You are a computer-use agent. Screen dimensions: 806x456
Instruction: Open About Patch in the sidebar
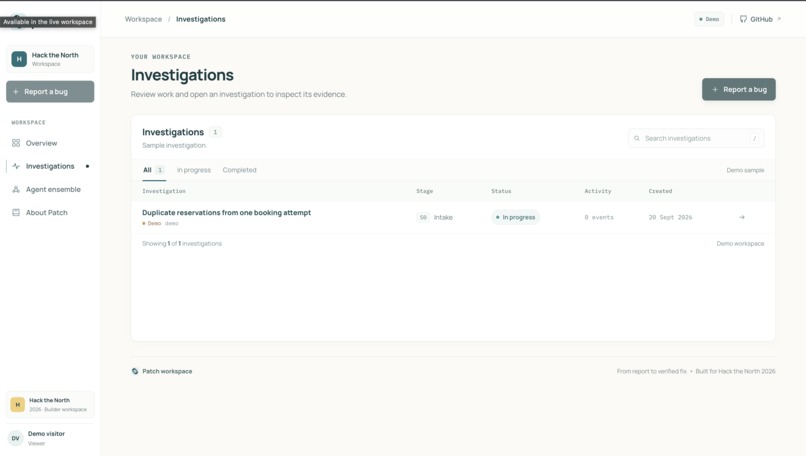pos(50,212)
